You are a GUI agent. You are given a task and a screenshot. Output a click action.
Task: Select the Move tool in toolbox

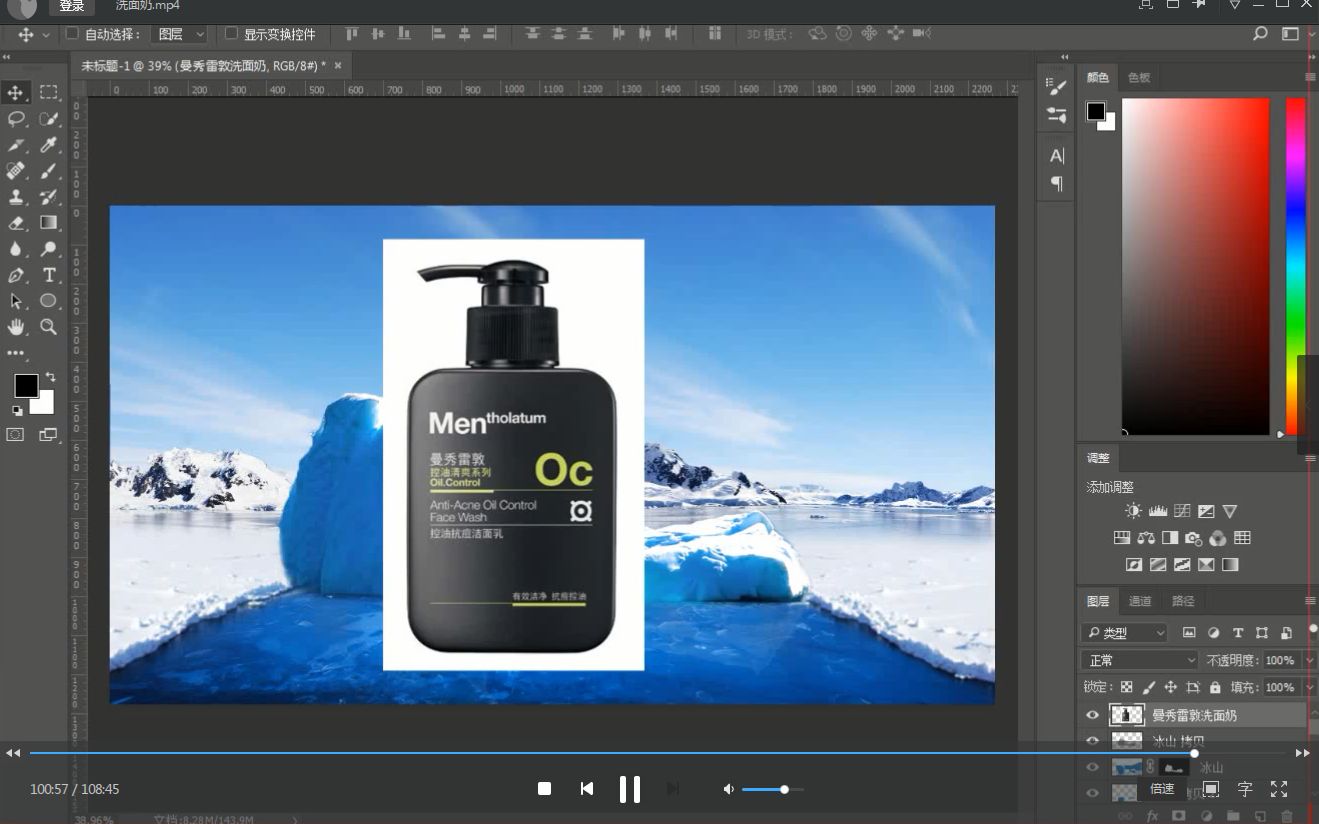[16, 92]
